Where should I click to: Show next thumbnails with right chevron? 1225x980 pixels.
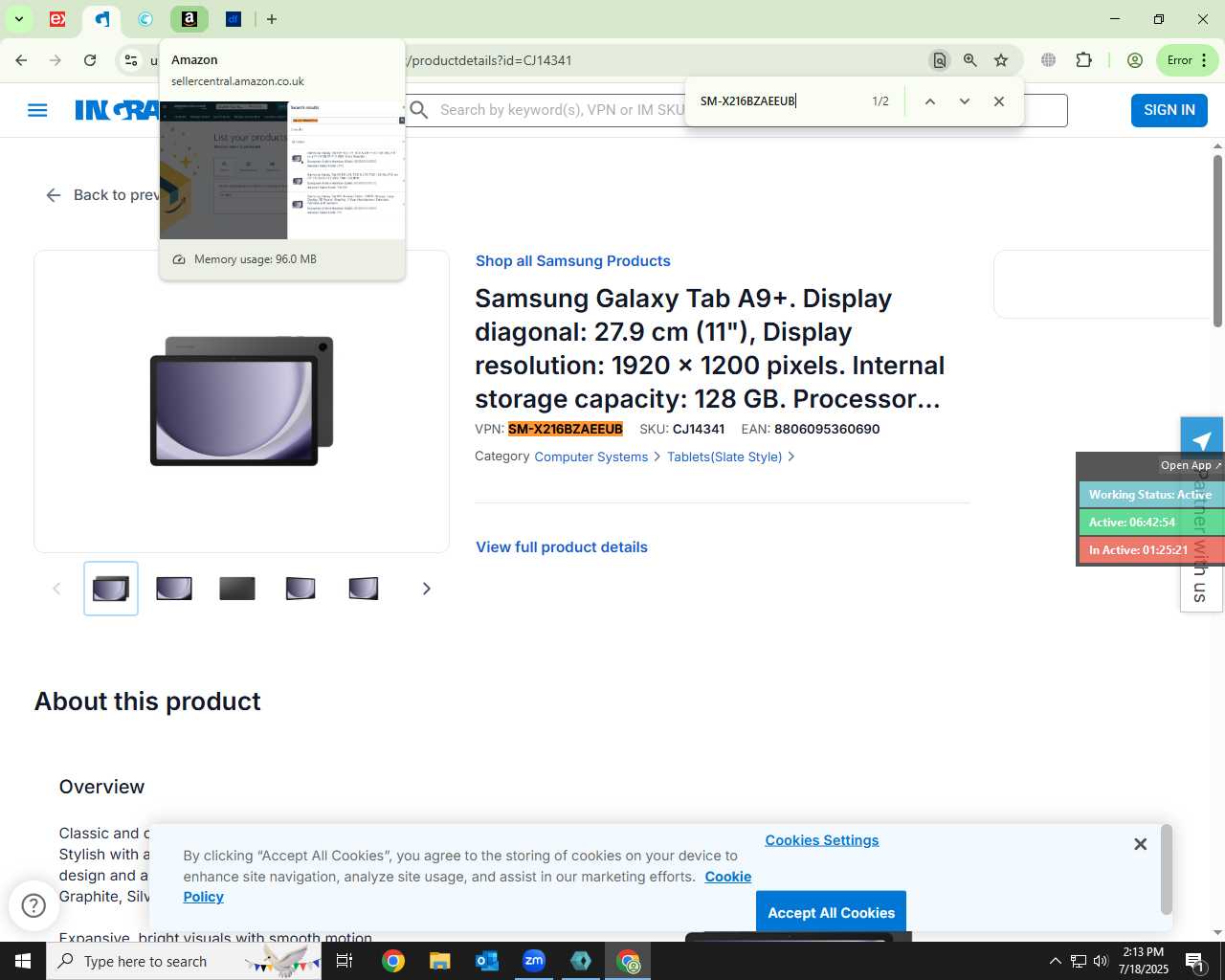point(427,589)
